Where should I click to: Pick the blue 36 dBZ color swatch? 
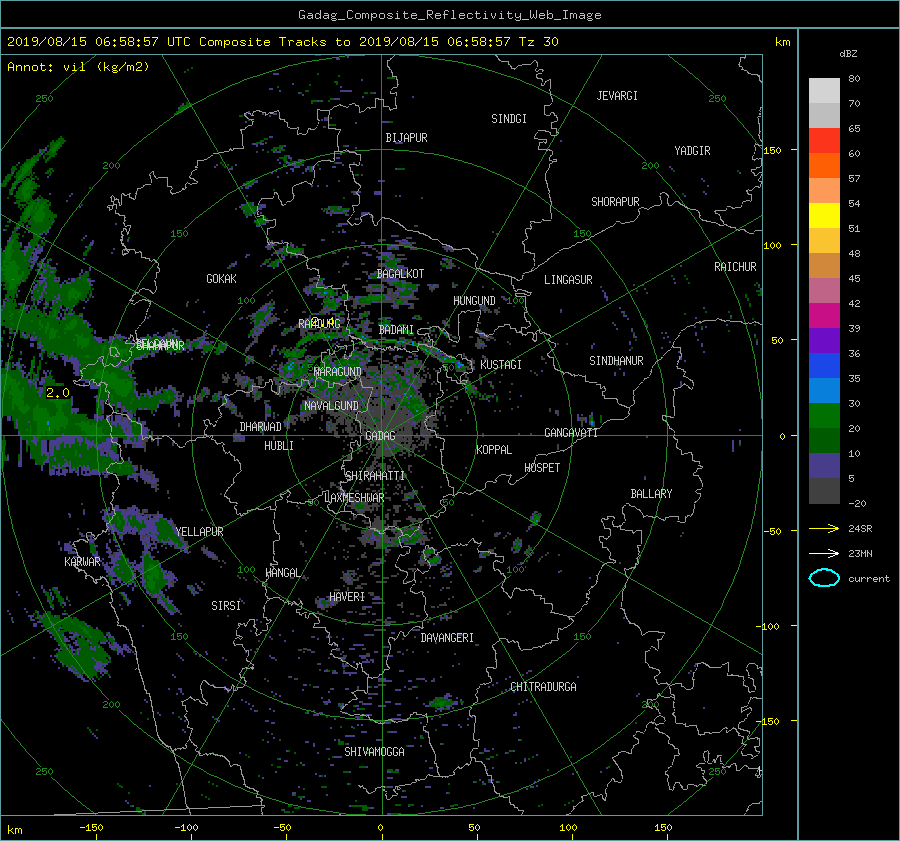pos(824,366)
